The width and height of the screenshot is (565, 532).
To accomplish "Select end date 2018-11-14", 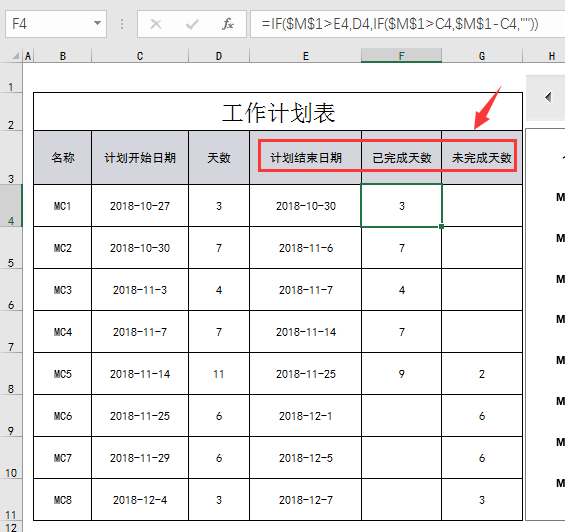I will coord(306,332).
